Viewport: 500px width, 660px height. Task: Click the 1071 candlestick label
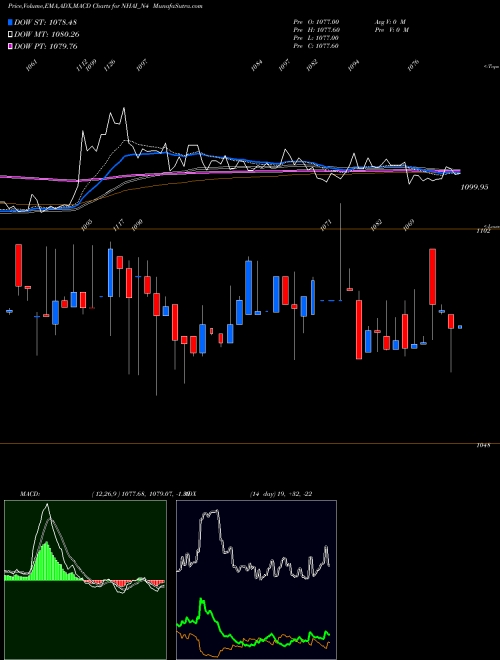pos(326,225)
